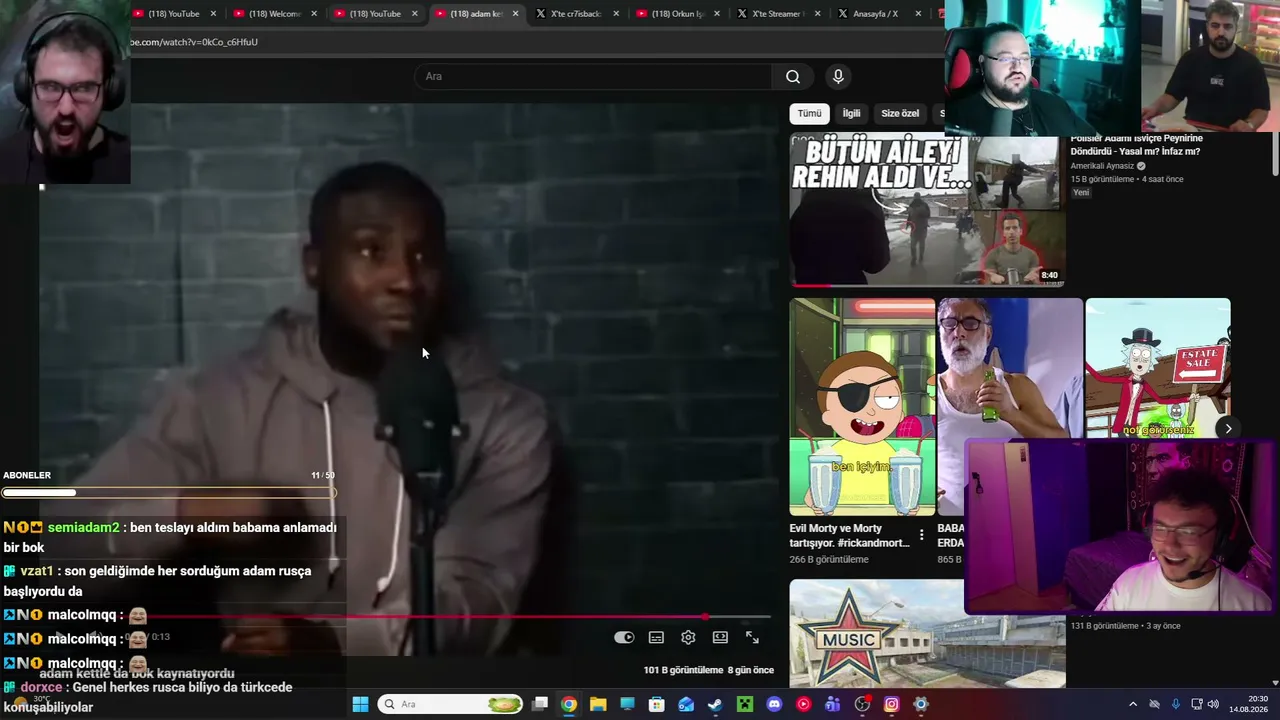Click the video duration label '8:40'
Image resolution: width=1280 pixels, height=720 pixels.
[1049, 275]
